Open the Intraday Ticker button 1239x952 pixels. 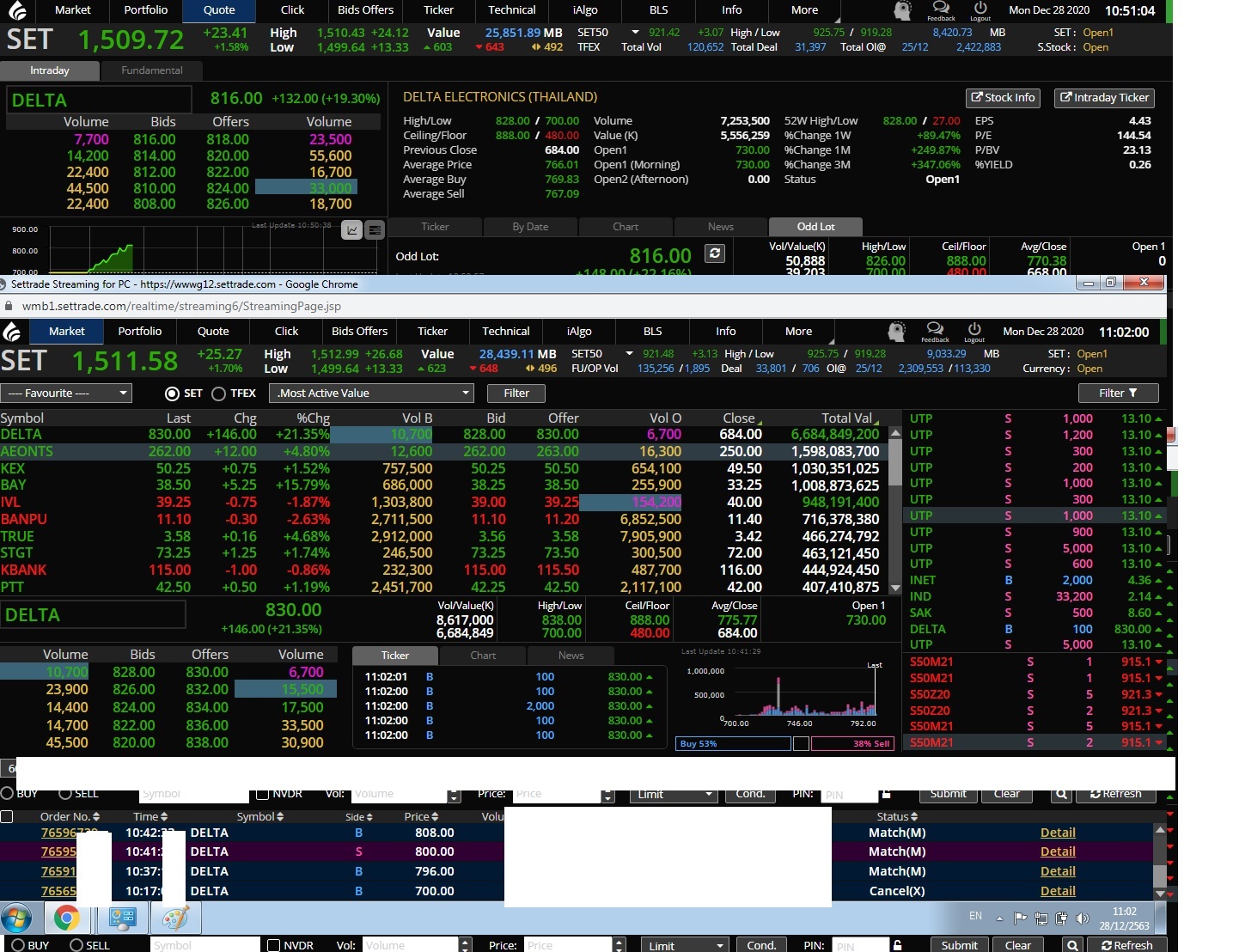(x=1104, y=98)
